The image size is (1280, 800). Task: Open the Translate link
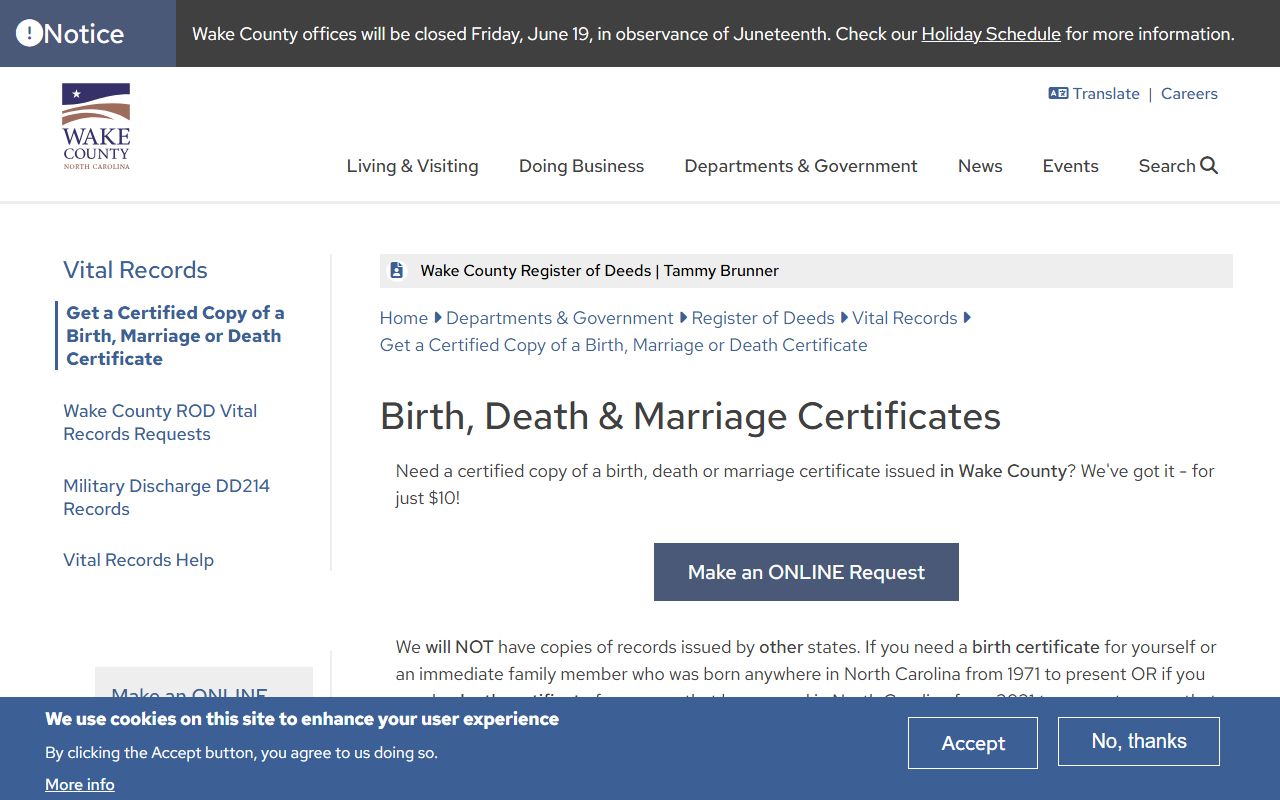pos(1106,93)
